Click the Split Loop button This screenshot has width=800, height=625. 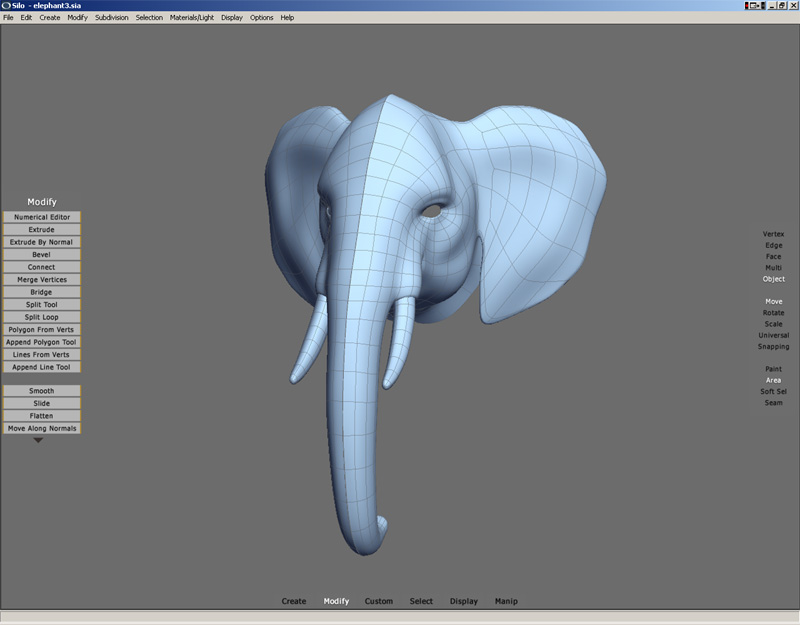point(42,317)
